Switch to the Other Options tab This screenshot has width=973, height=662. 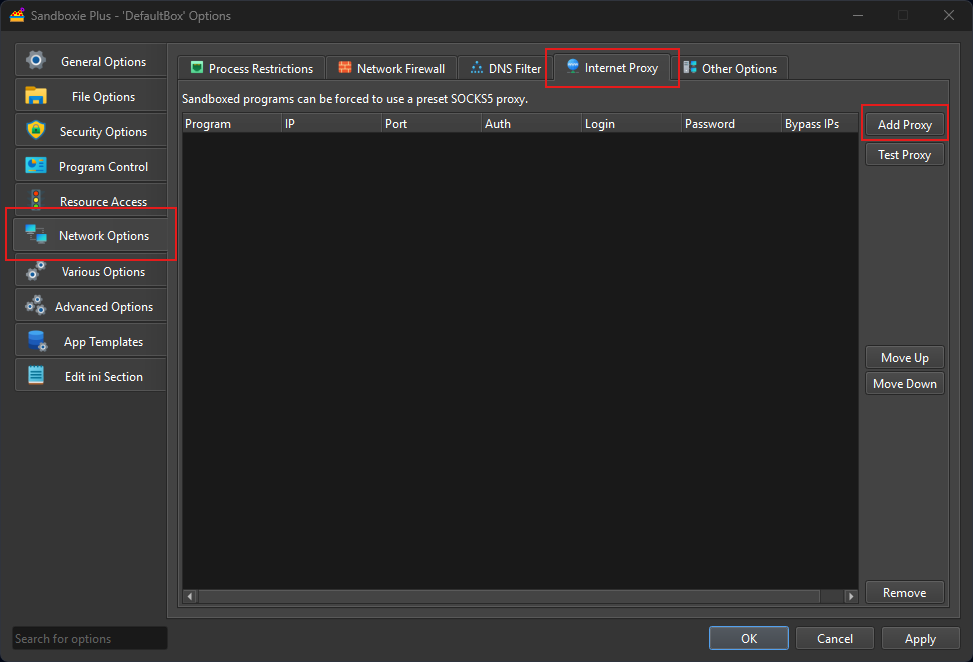[732, 68]
